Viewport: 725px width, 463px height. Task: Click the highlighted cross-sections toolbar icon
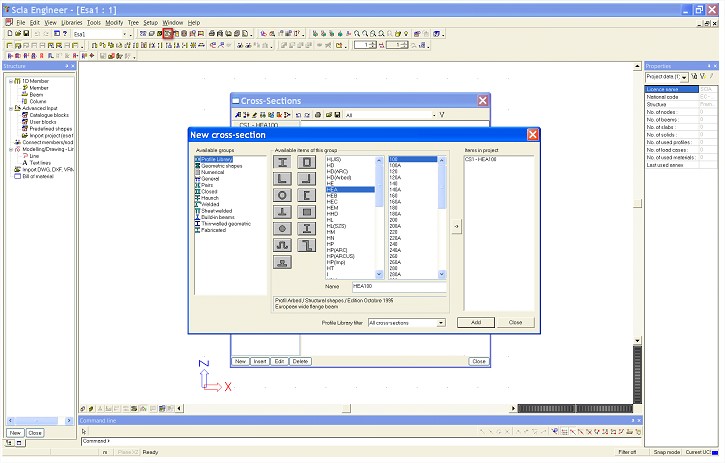tap(169, 33)
